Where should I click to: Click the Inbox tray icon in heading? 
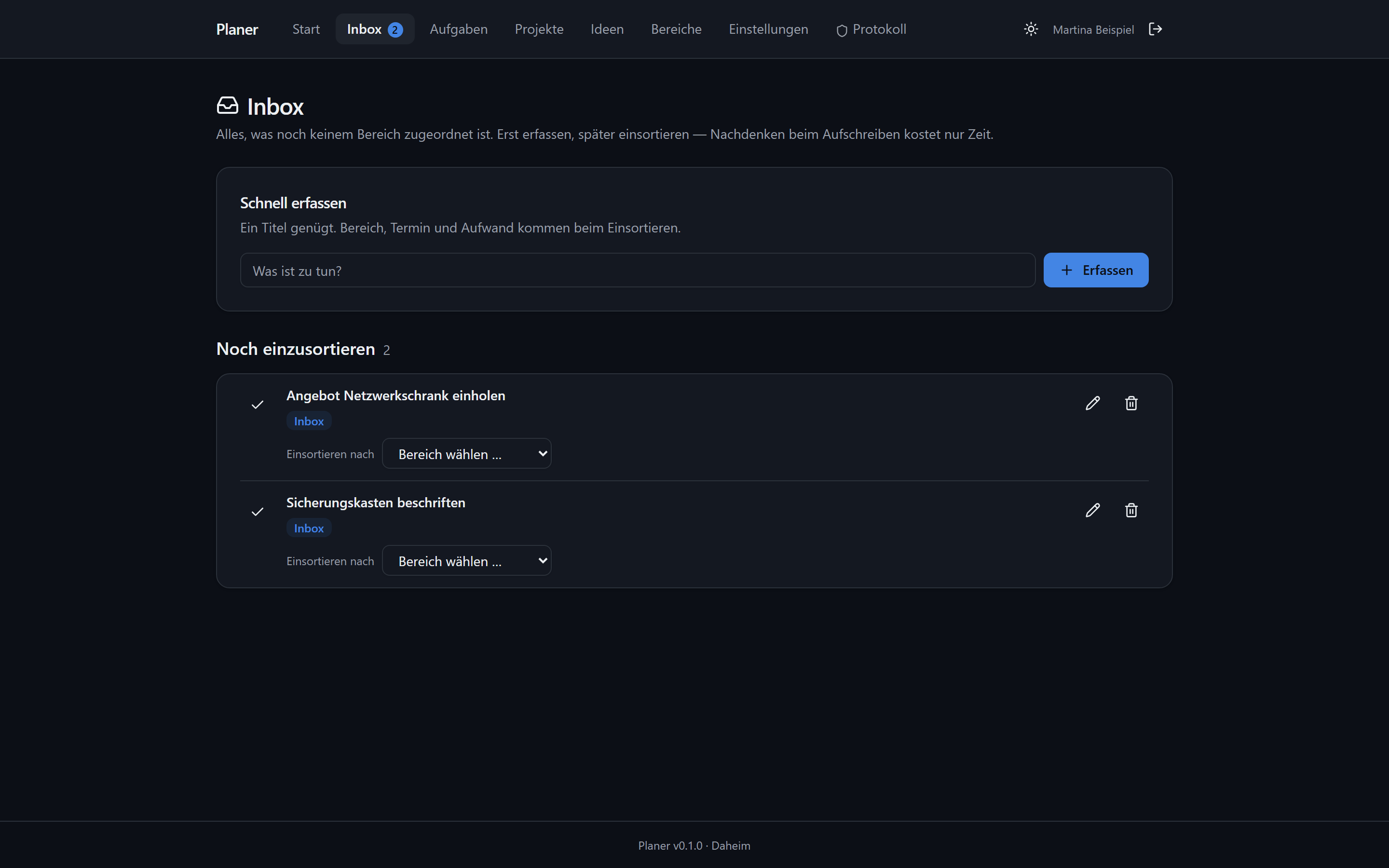[228, 106]
